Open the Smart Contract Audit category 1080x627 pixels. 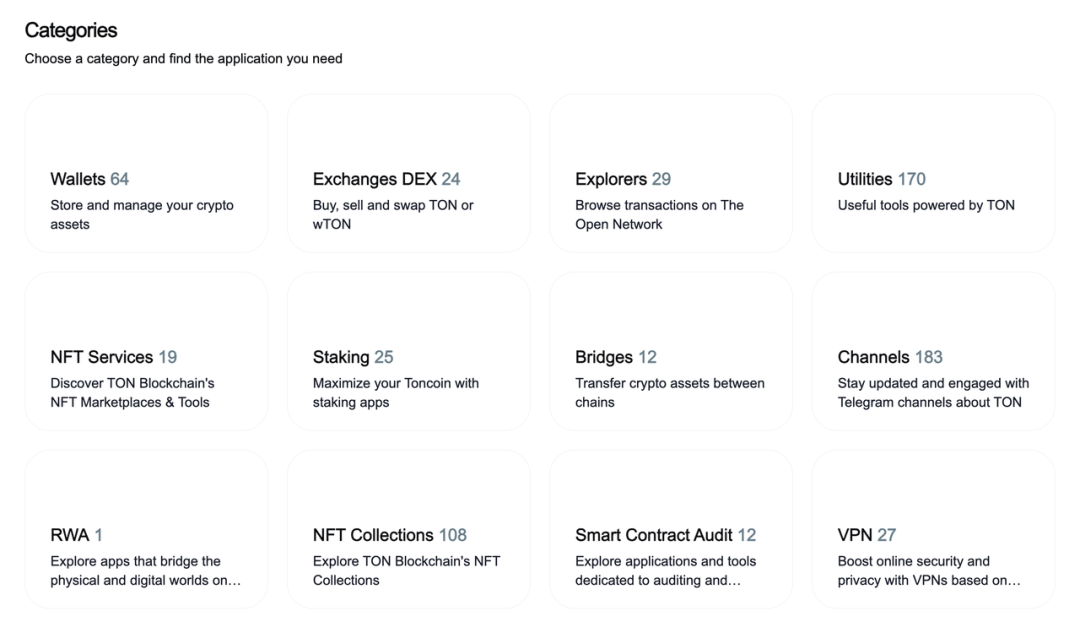click(x=670, y=529)
